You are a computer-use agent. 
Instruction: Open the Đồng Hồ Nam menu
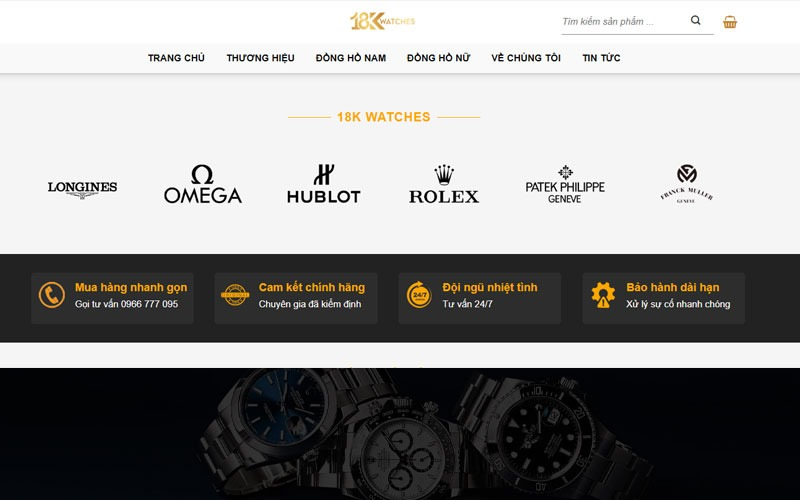351,58
